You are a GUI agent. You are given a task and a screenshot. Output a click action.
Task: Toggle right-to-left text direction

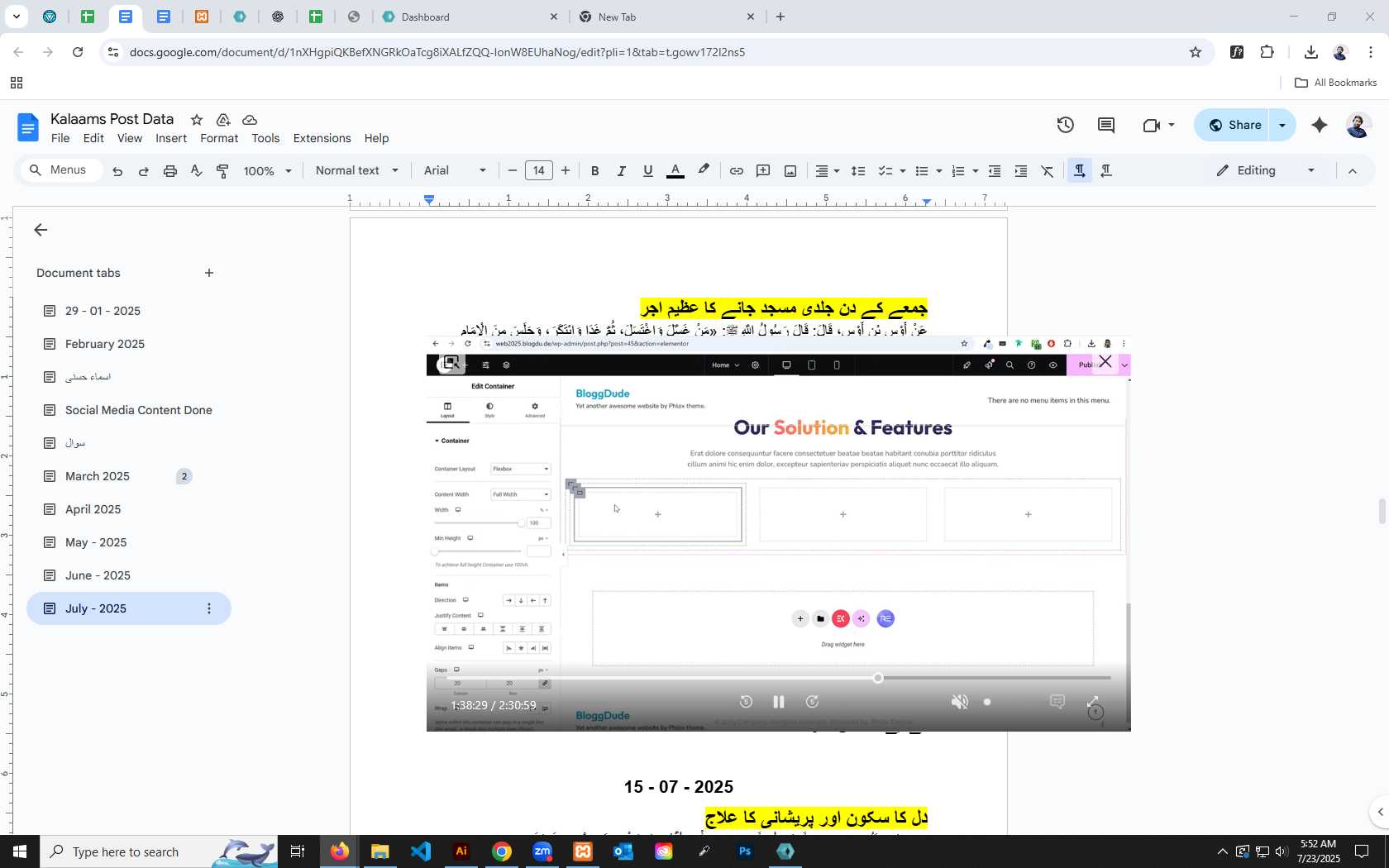pos(1106,171)
